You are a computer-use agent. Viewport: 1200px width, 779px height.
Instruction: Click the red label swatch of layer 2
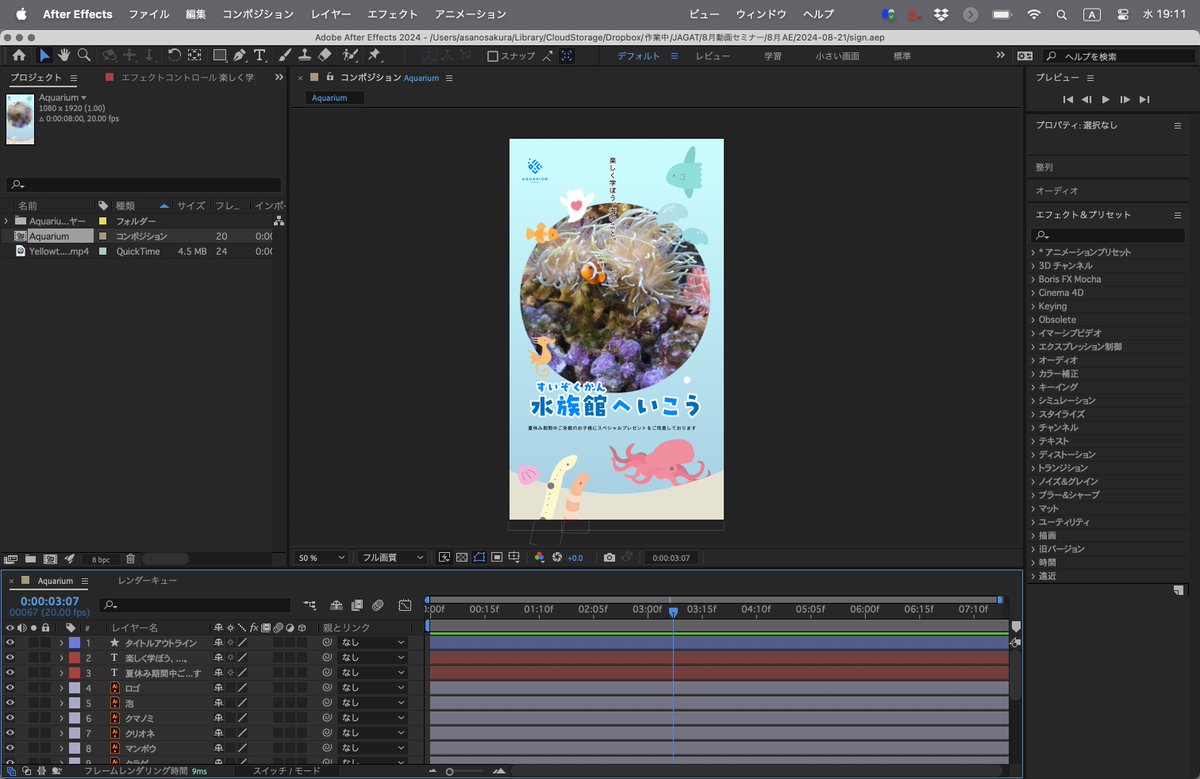74,658
